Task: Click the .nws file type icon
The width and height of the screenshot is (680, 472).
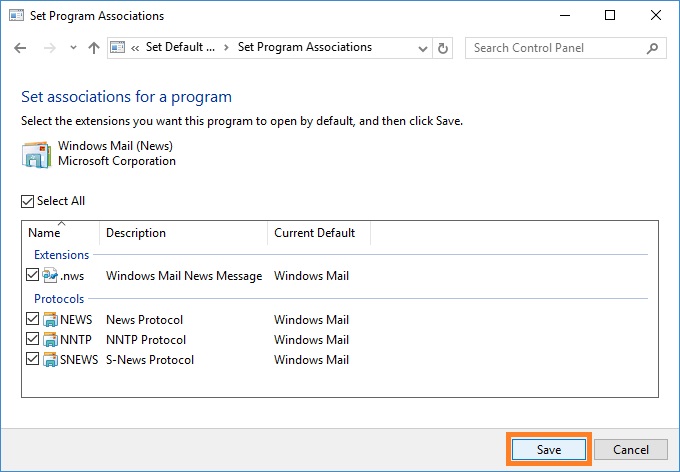Action: [50, 275]
